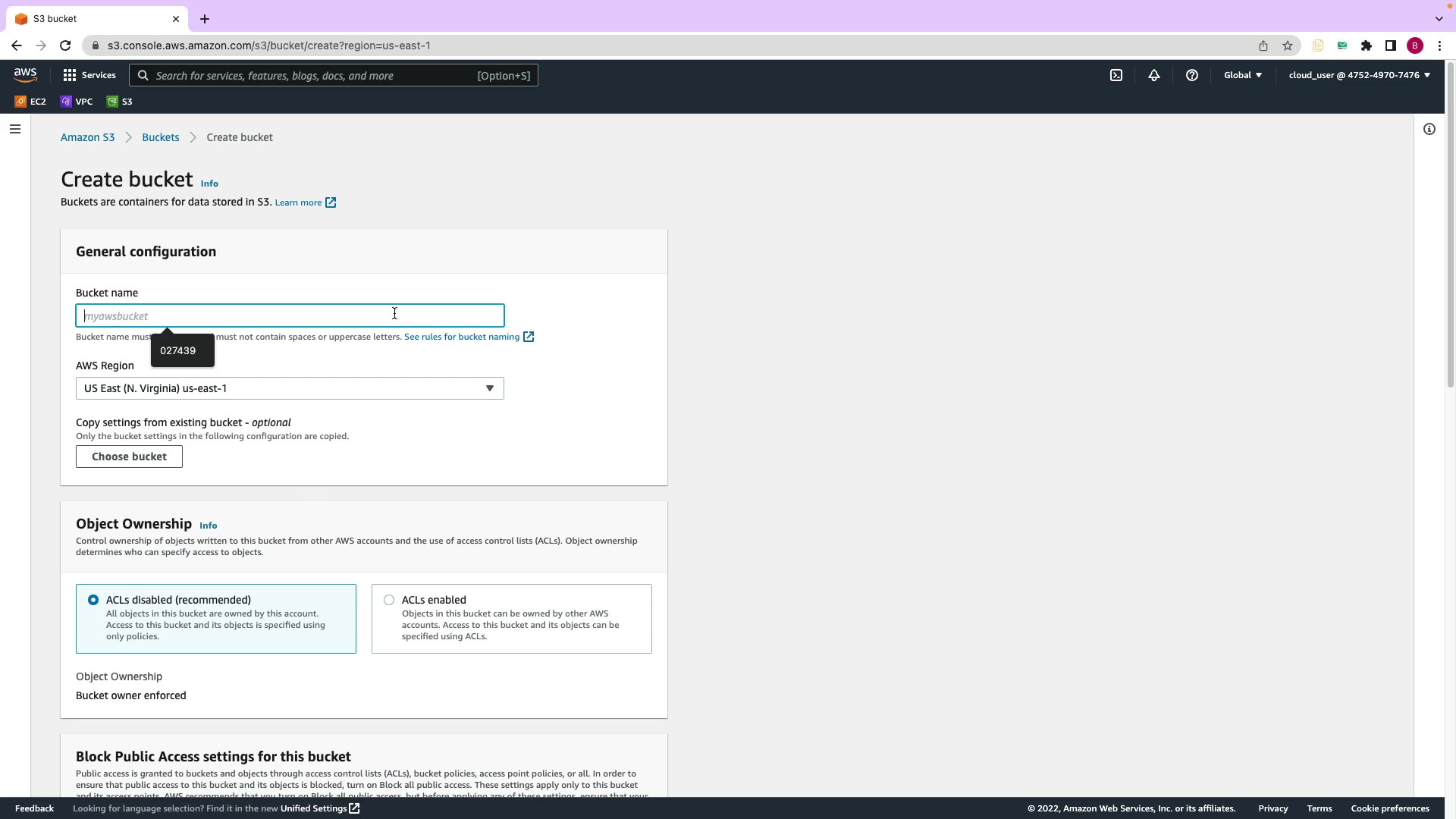This screenshot has width=1456, height=819.
Task: Open the S3 shortcut in favorites bar
Action: click(120, 102)
